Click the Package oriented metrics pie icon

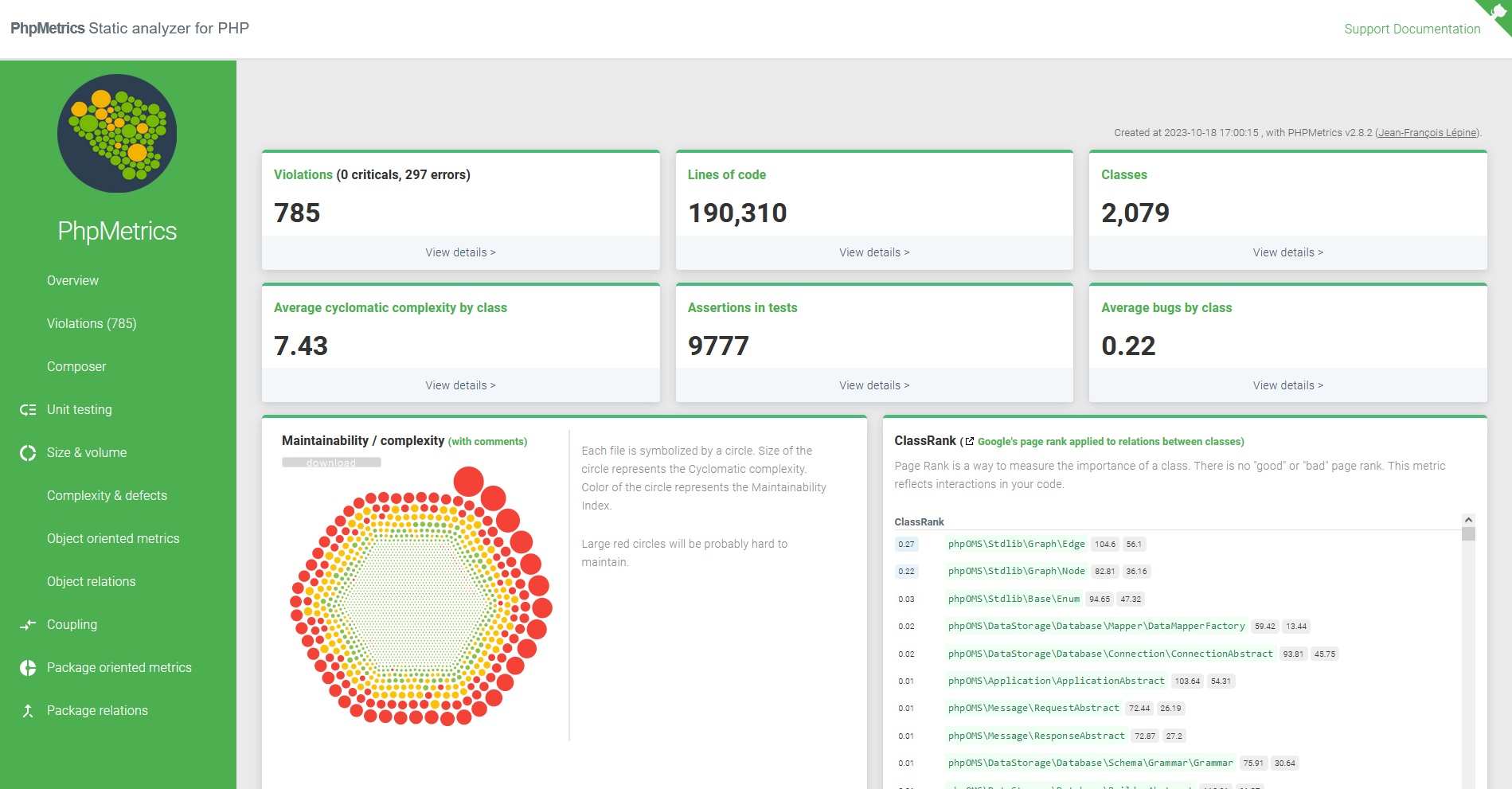click(x=28, y=668)
